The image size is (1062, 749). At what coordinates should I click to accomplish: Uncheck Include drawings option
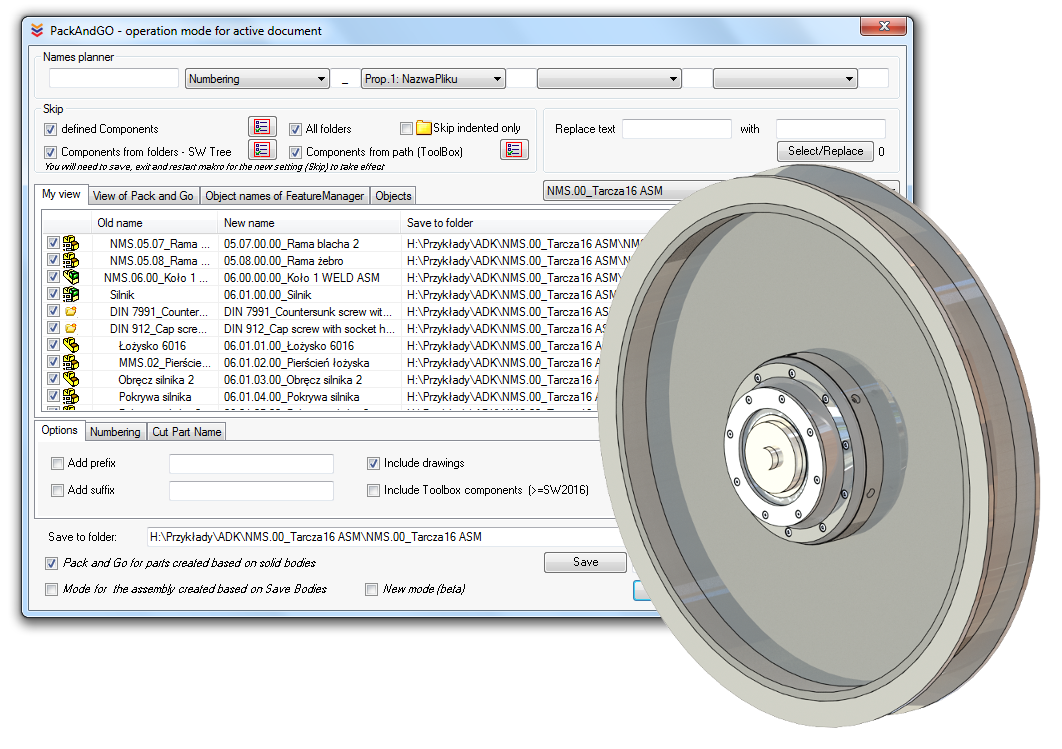click(373, 464)
